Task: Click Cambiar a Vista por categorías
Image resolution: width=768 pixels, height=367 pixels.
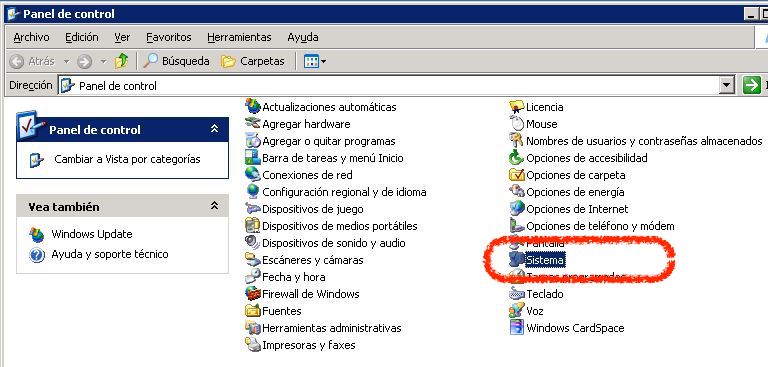Action: 127,159
